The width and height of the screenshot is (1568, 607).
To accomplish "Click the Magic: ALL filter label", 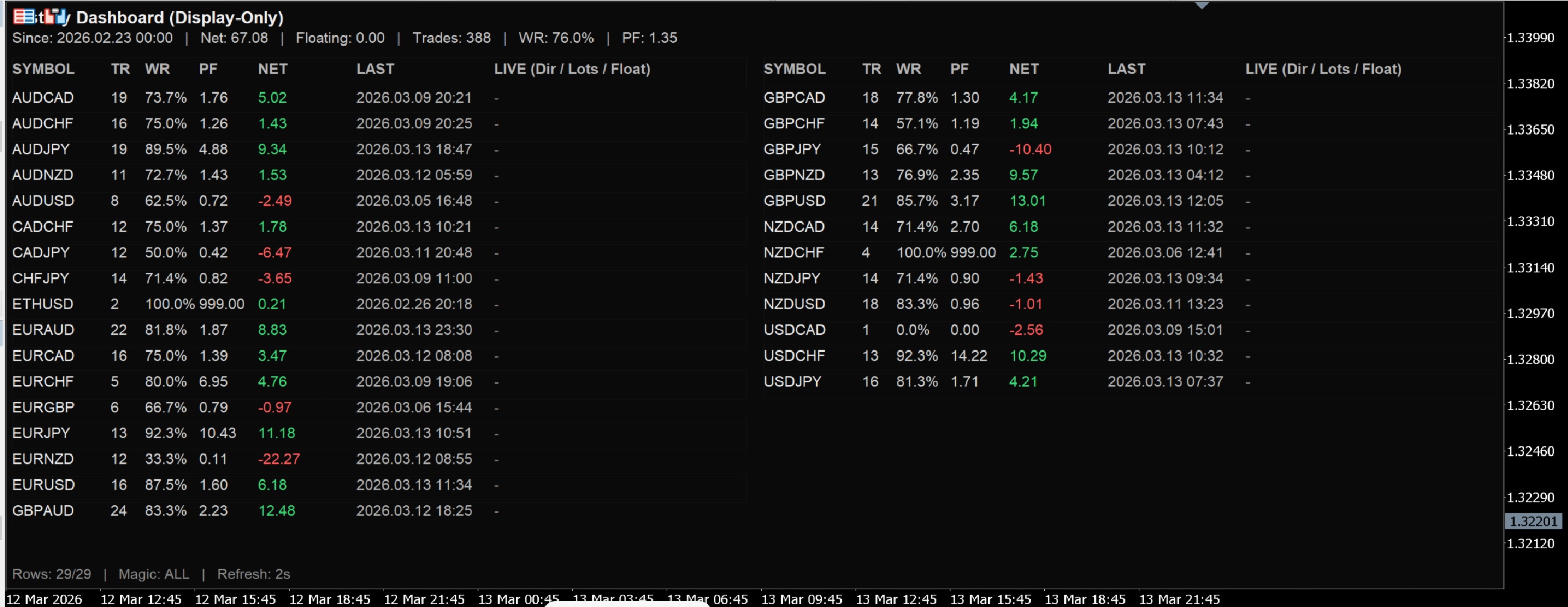I will pyautogui.click(x=153, y=574).
